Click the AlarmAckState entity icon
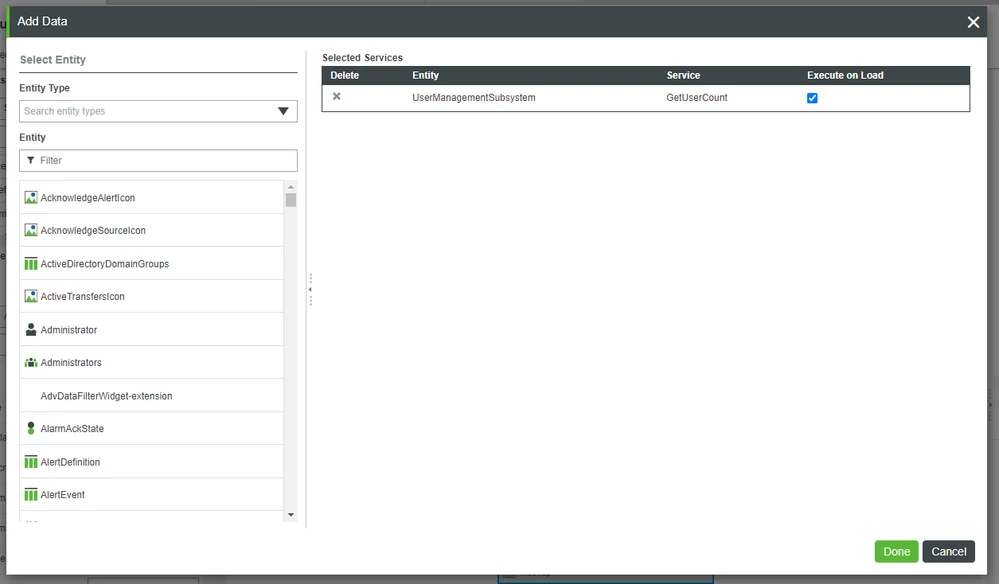999x584 pixels. (31, 428)
